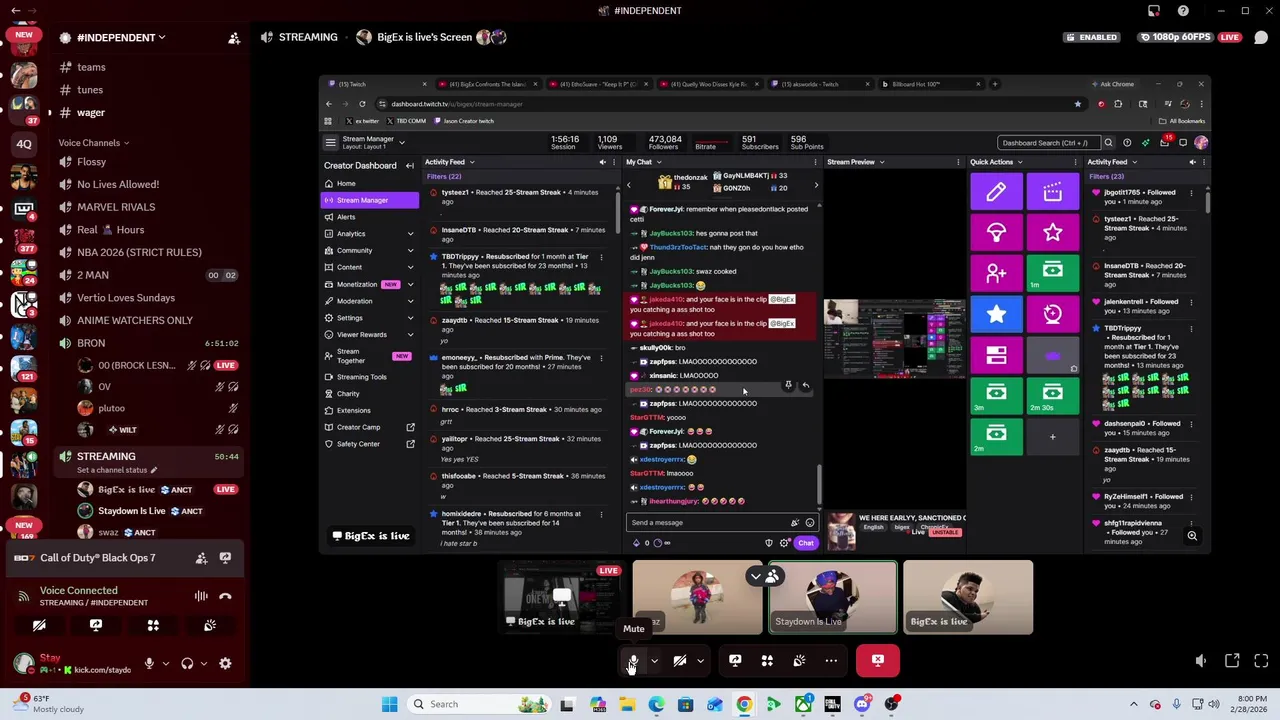Viewport: 1280px width, 720px height.
Task: Select Staydown Is Live participant tile
Action: (x=832, y=597)
